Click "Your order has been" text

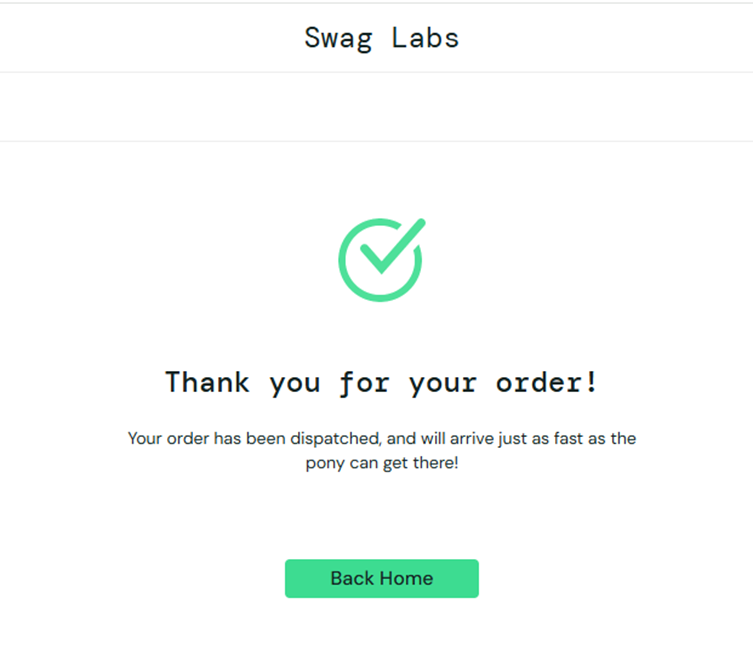click(197, 438)
